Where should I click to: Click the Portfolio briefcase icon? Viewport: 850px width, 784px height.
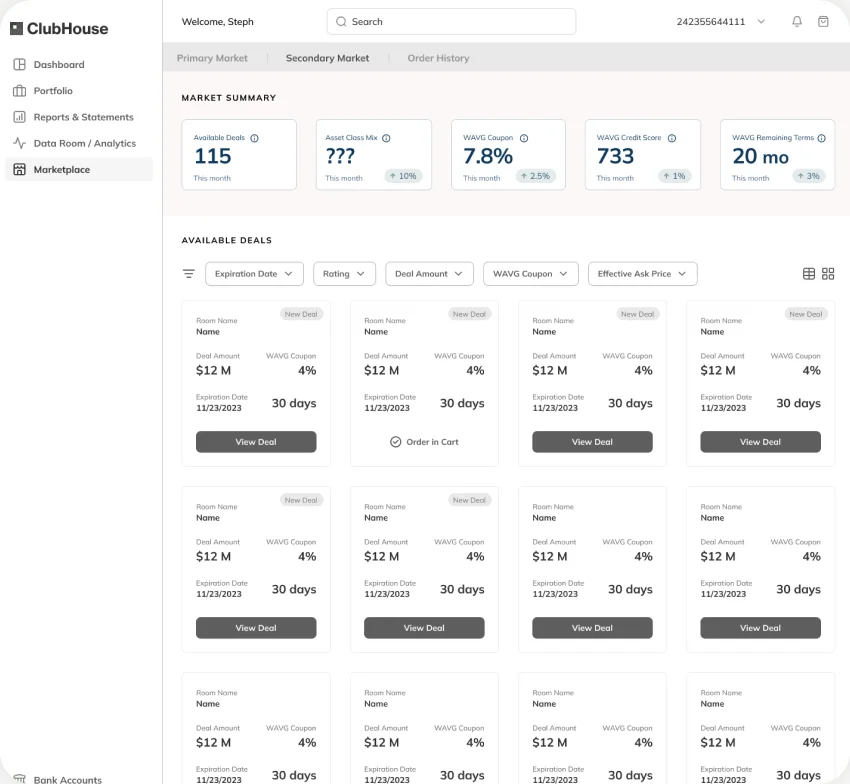20,91
